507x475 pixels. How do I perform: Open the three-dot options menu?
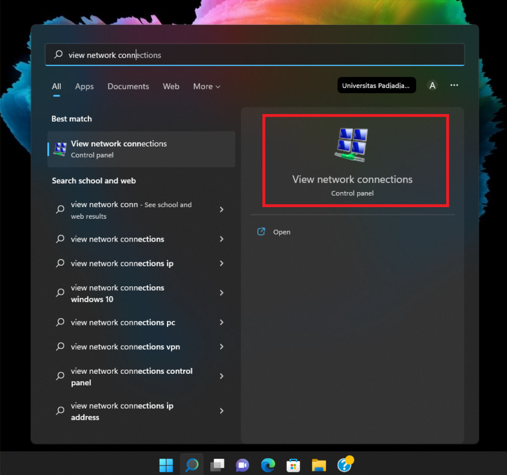click(x=454, y=85)
